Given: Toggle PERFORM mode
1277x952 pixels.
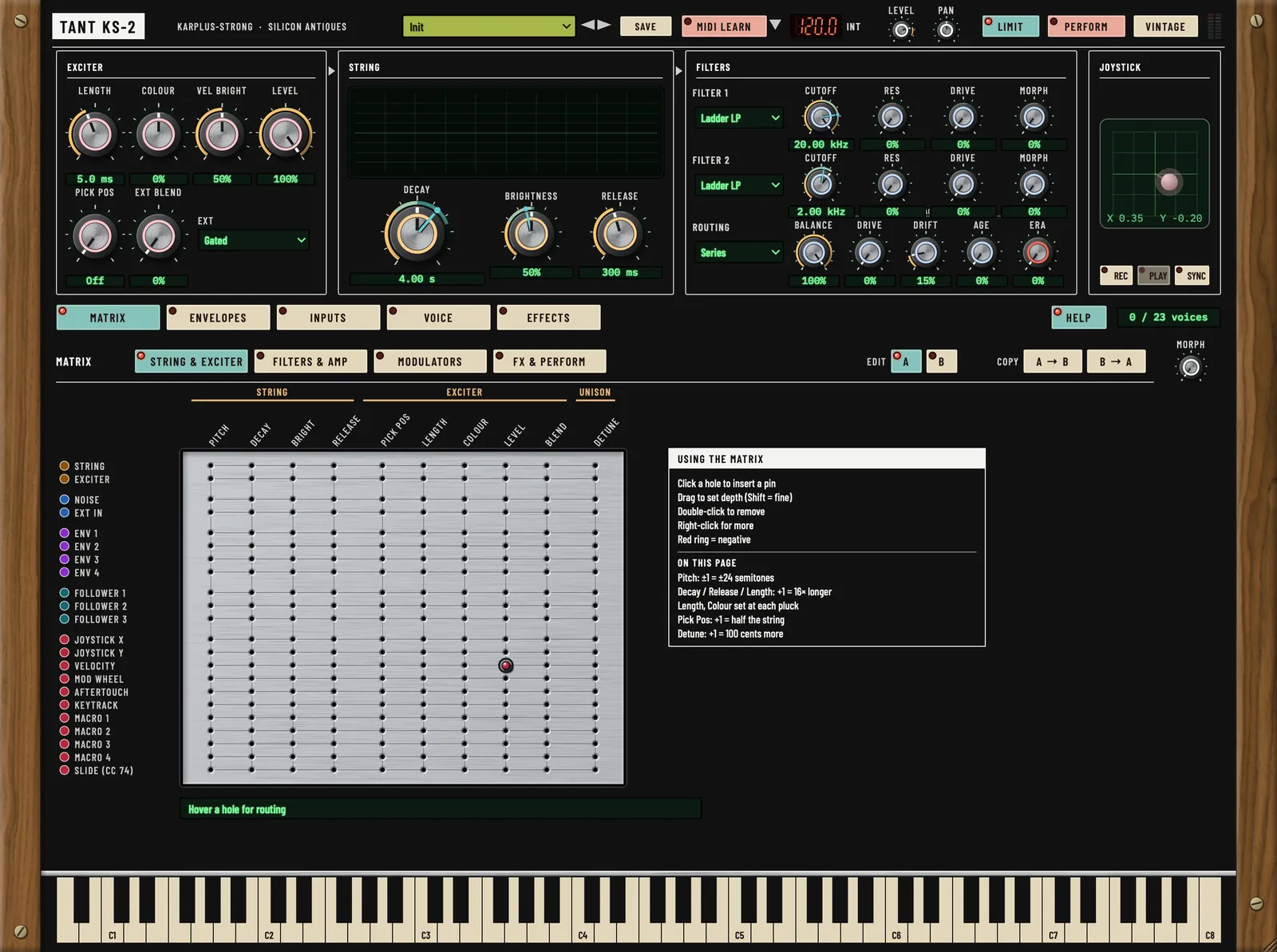Looking at the screenshot, I should pyautogui.click(x=1086, y=26).
